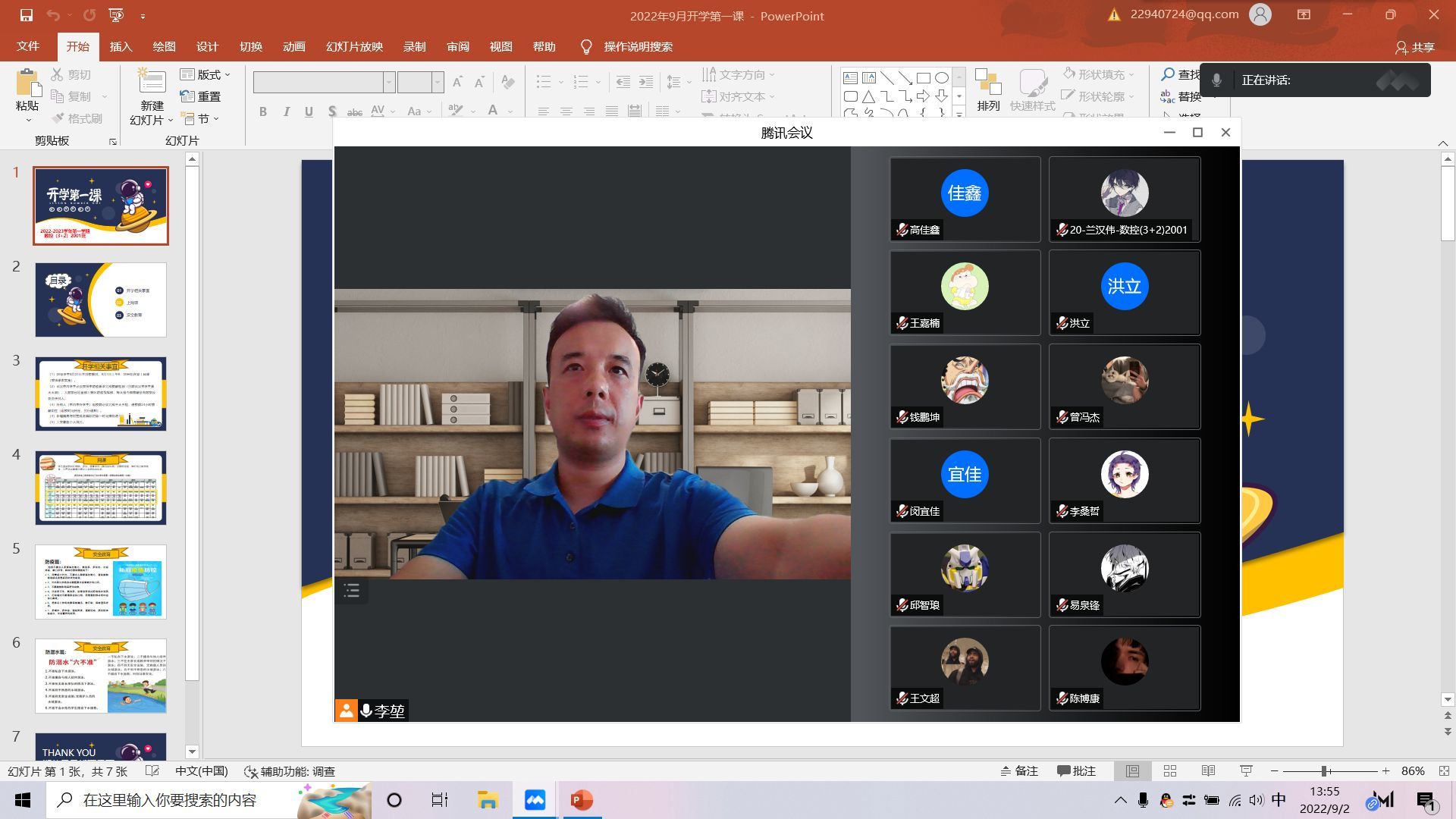Image resolution: width=1456 pixels, height=819 pixels.
Task: Open the Insert ribbon tab
Action: (121, 46)
